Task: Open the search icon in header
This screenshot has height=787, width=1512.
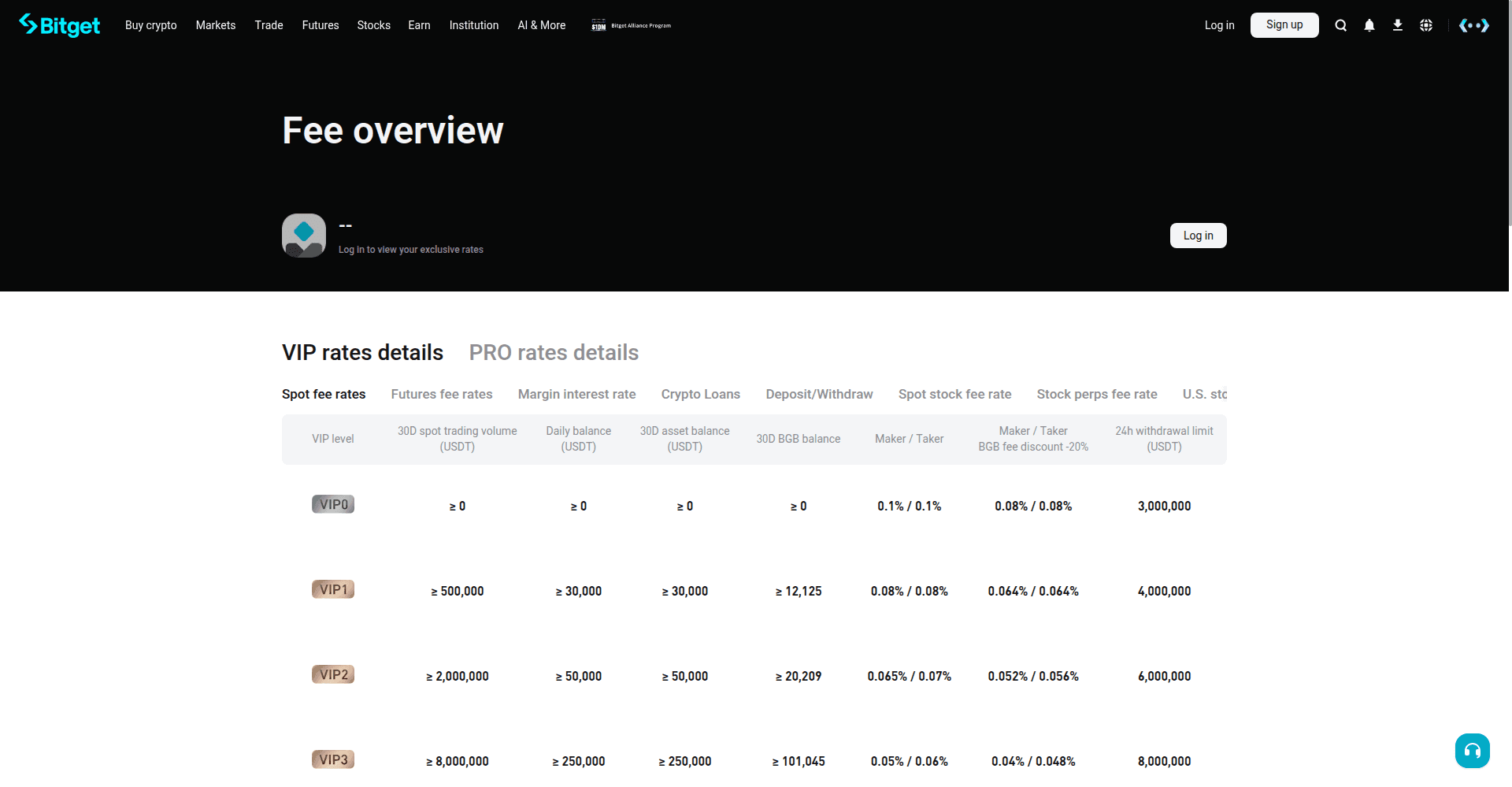Action: click(1340, 25)
